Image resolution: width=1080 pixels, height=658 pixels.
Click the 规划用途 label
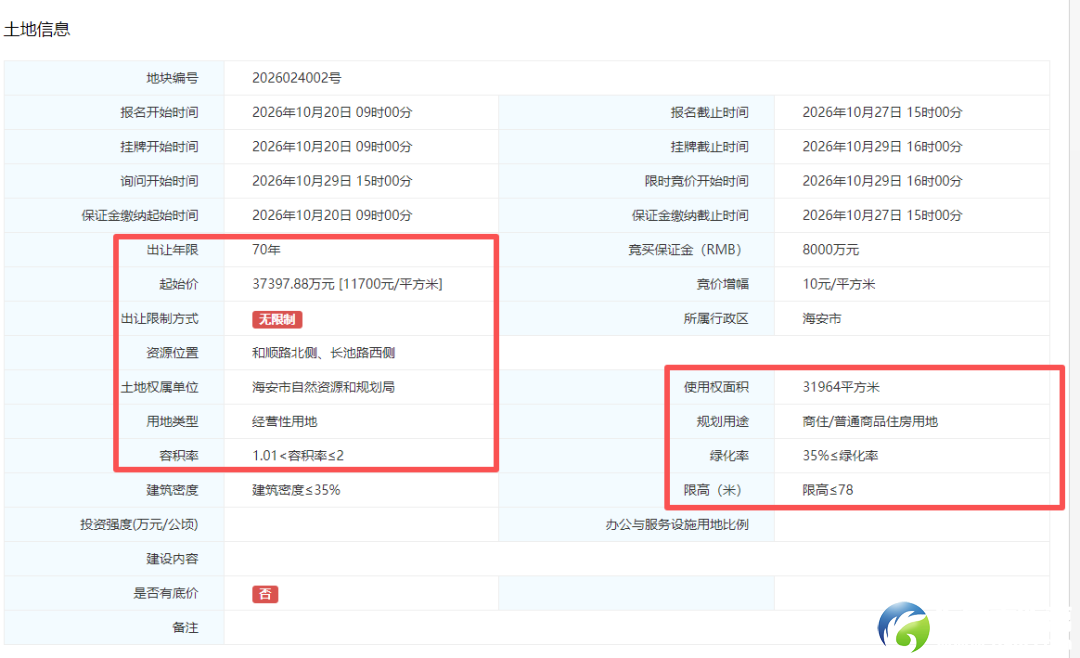723,422
